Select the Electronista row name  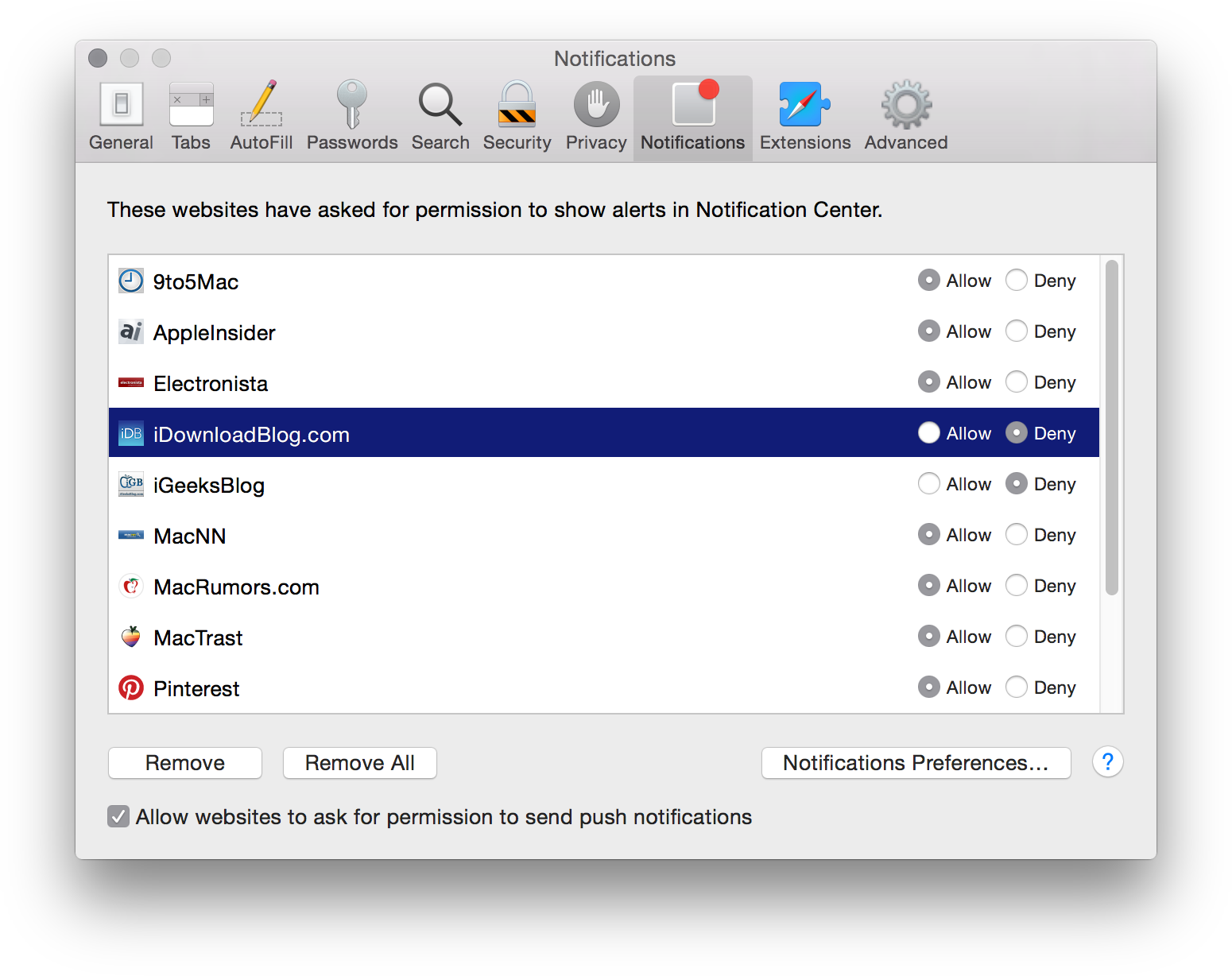211,384
